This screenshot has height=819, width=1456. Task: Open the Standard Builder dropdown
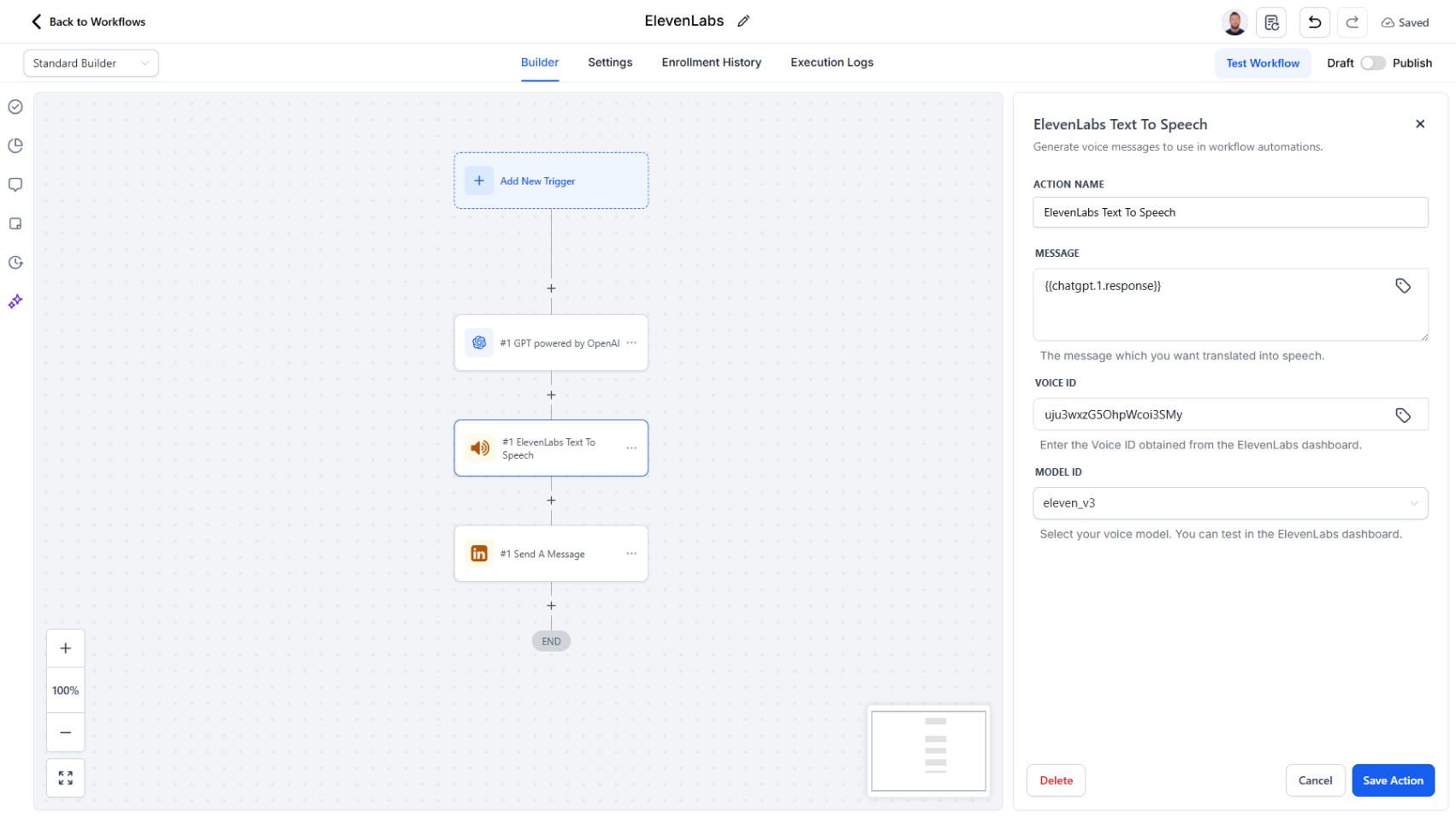91,62
